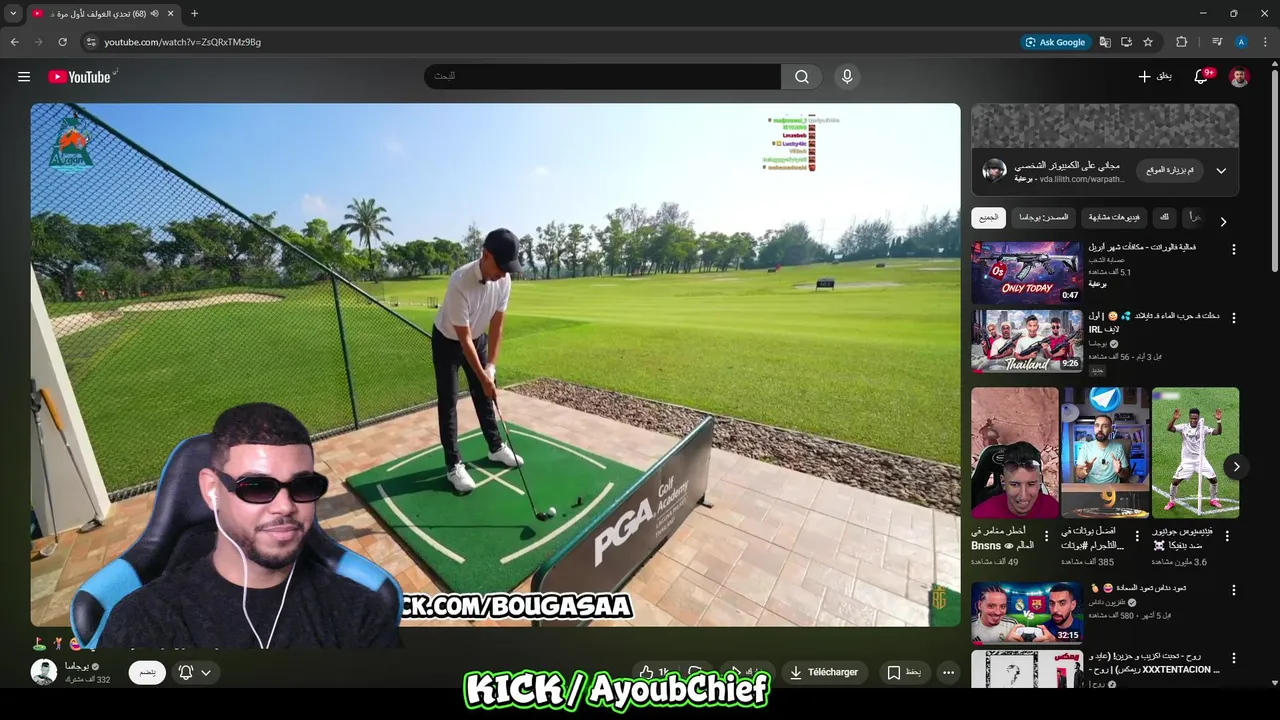The width and height of the screenshot is (1280, 720).
Task: Save the video to a playlist
Action: tap(904, 672)
